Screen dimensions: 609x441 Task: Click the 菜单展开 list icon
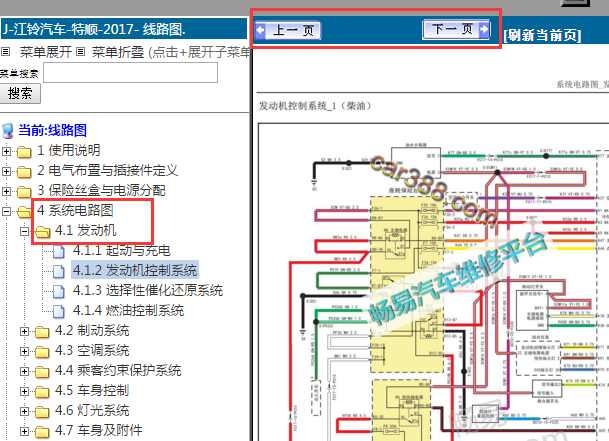[x=5, y=52]
